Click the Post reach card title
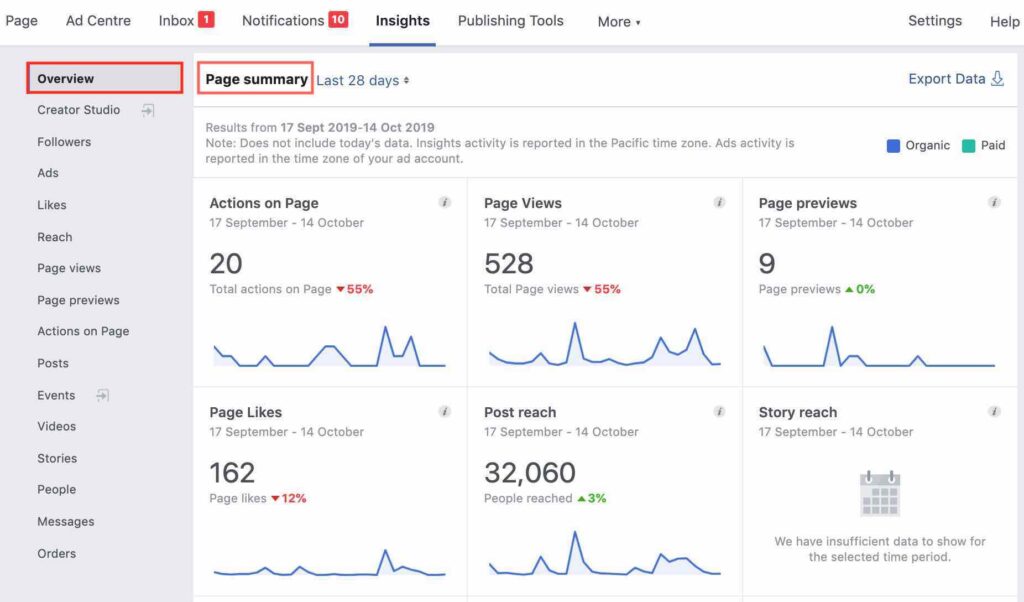 tap(520, 412)
